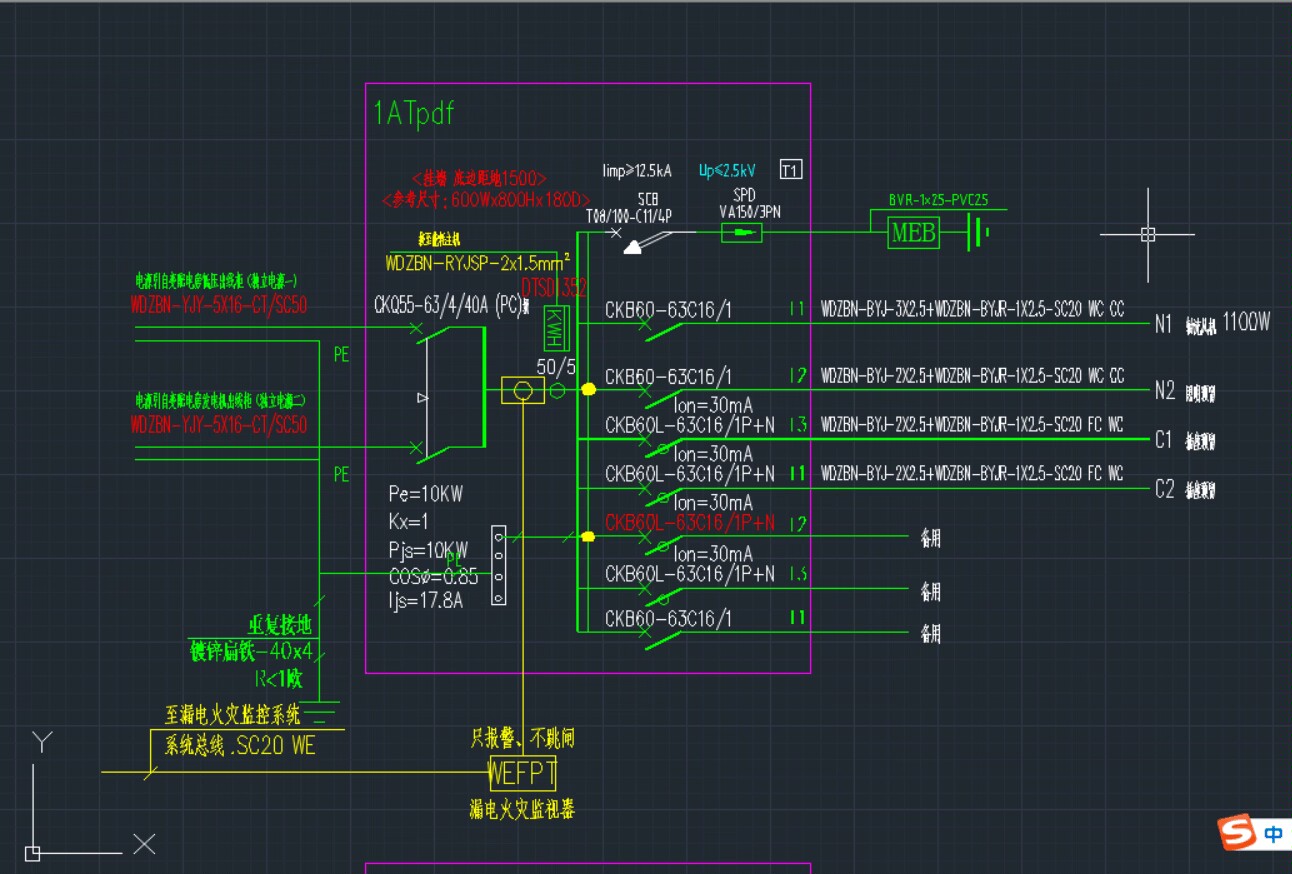Select the Kx=1 parameter text
This screenshot has width=1292, height=874.
point(408,521)
